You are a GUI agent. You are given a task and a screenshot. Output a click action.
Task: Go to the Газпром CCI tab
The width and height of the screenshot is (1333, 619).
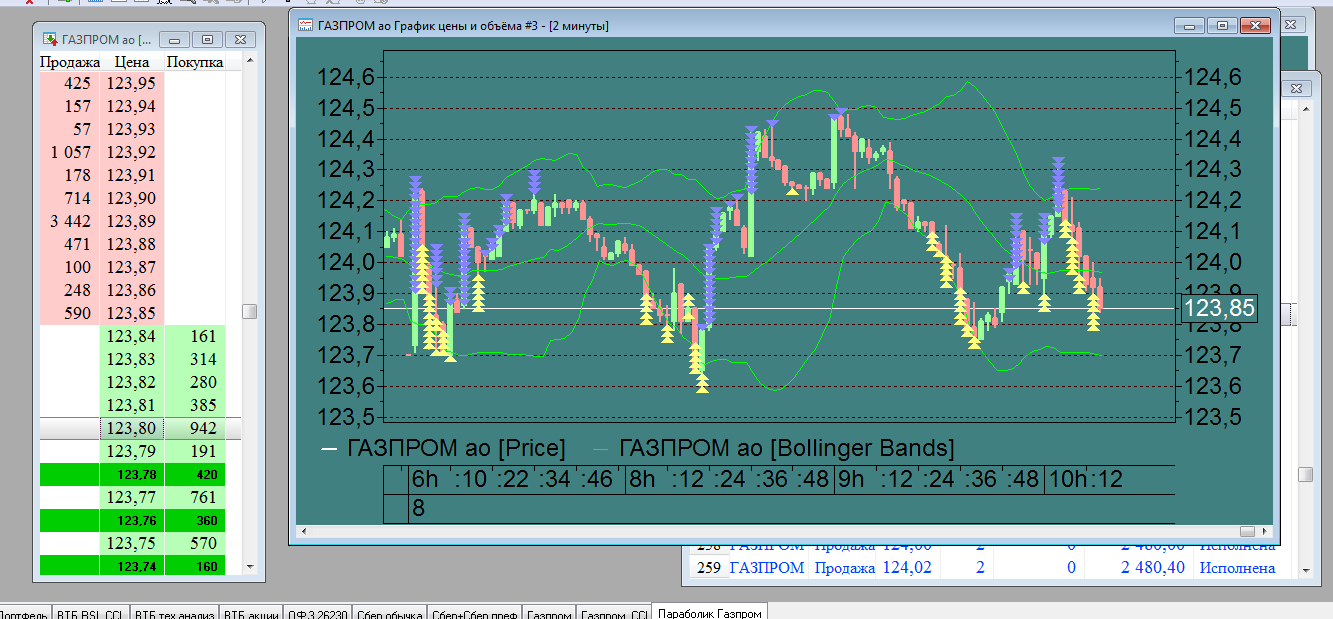coord(614,613)
